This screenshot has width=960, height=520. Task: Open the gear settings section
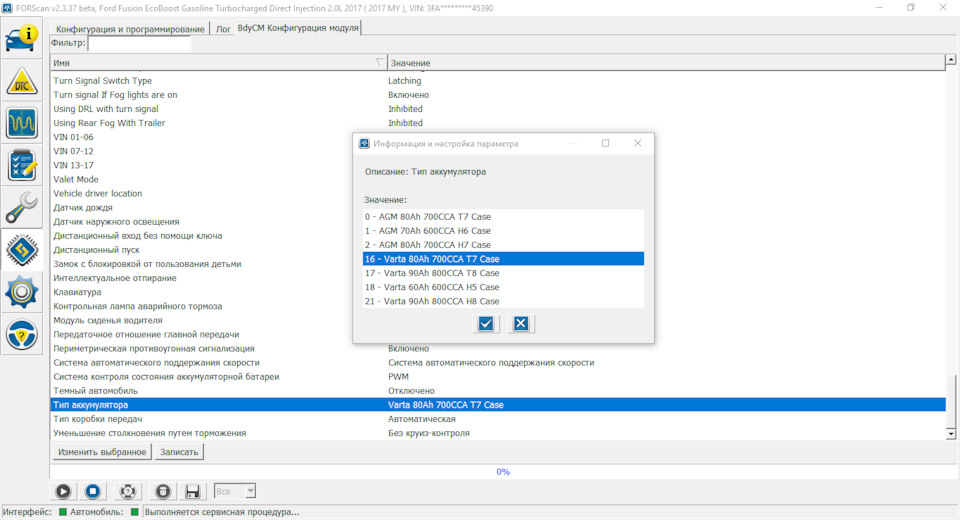[21, 292]
